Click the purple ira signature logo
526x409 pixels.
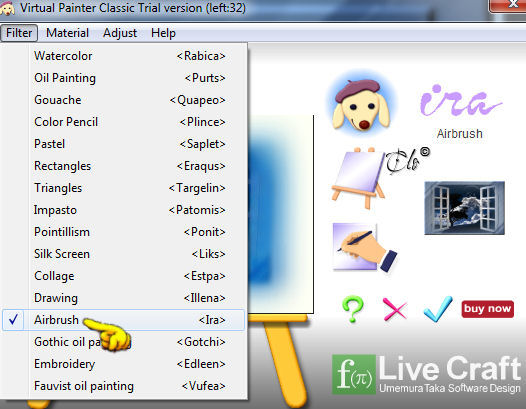pos(460,101)
